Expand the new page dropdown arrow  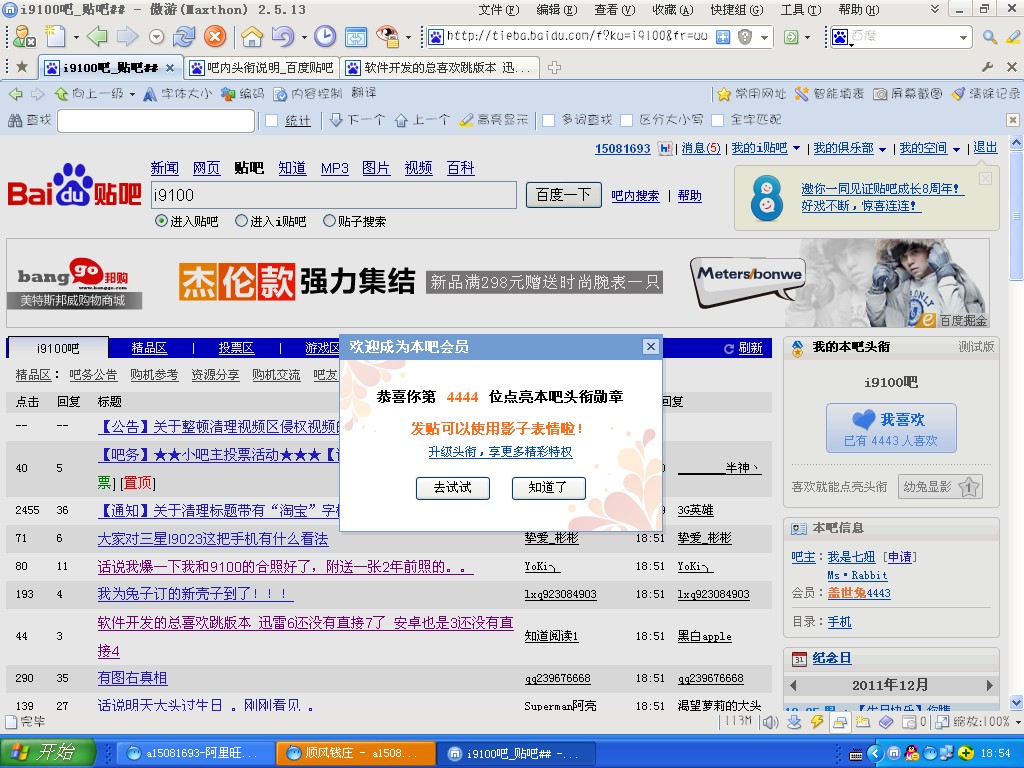76,37
